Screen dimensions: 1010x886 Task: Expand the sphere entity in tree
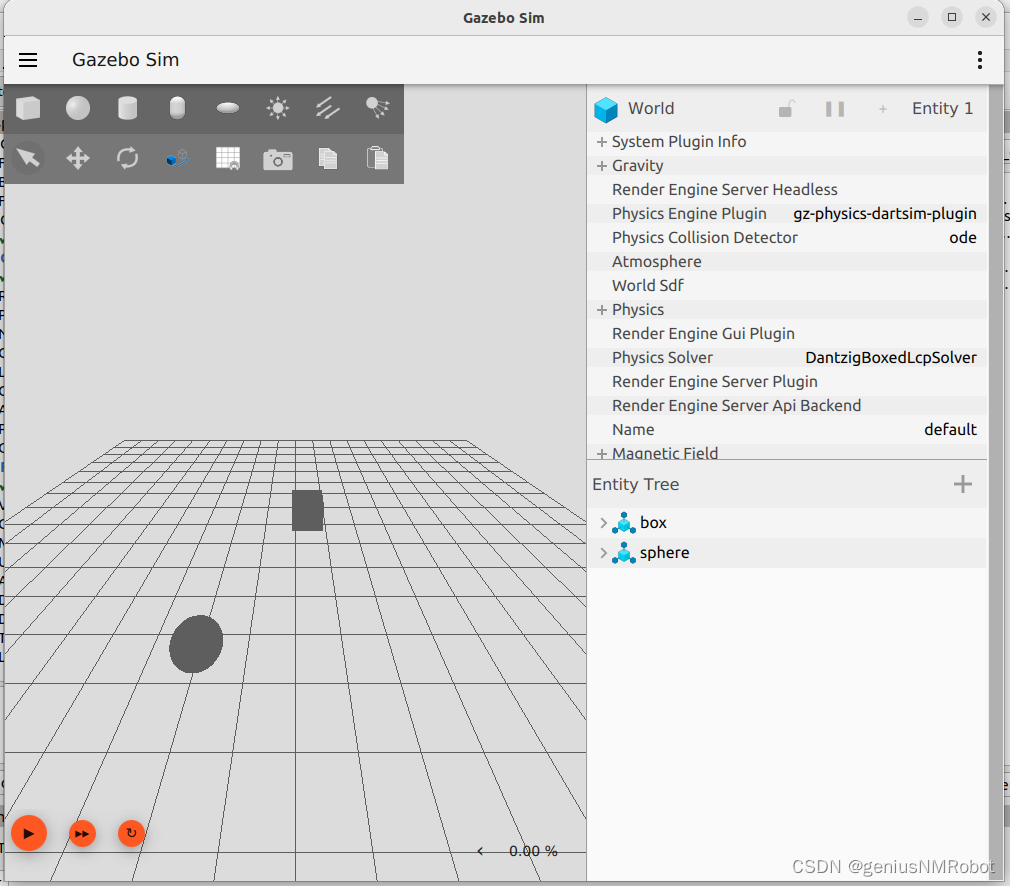(604, 553)
